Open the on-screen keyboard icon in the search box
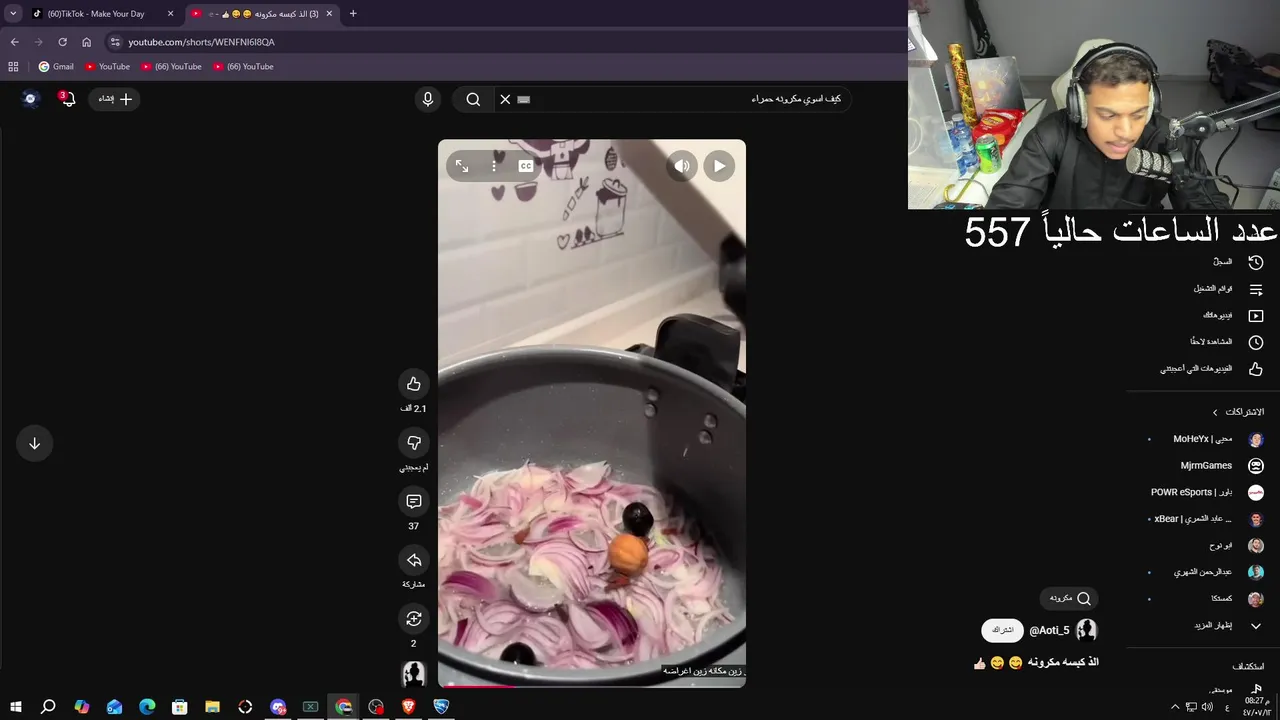The width and height of the screenshot is (1280, 720). [x=524, y=99]
